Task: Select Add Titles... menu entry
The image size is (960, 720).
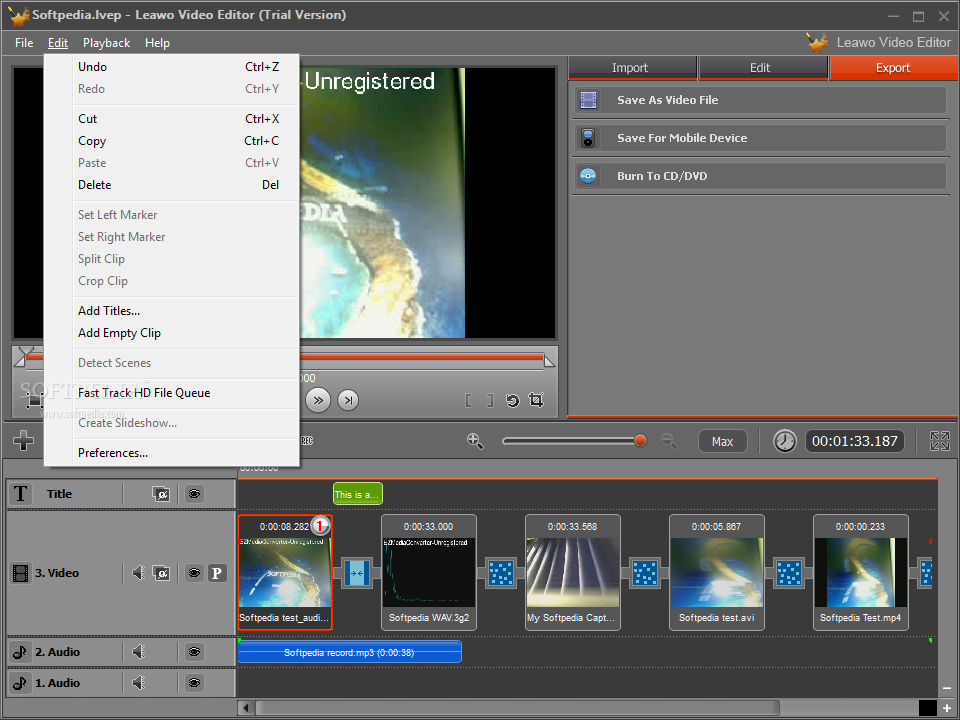Action: click(172, 311)
